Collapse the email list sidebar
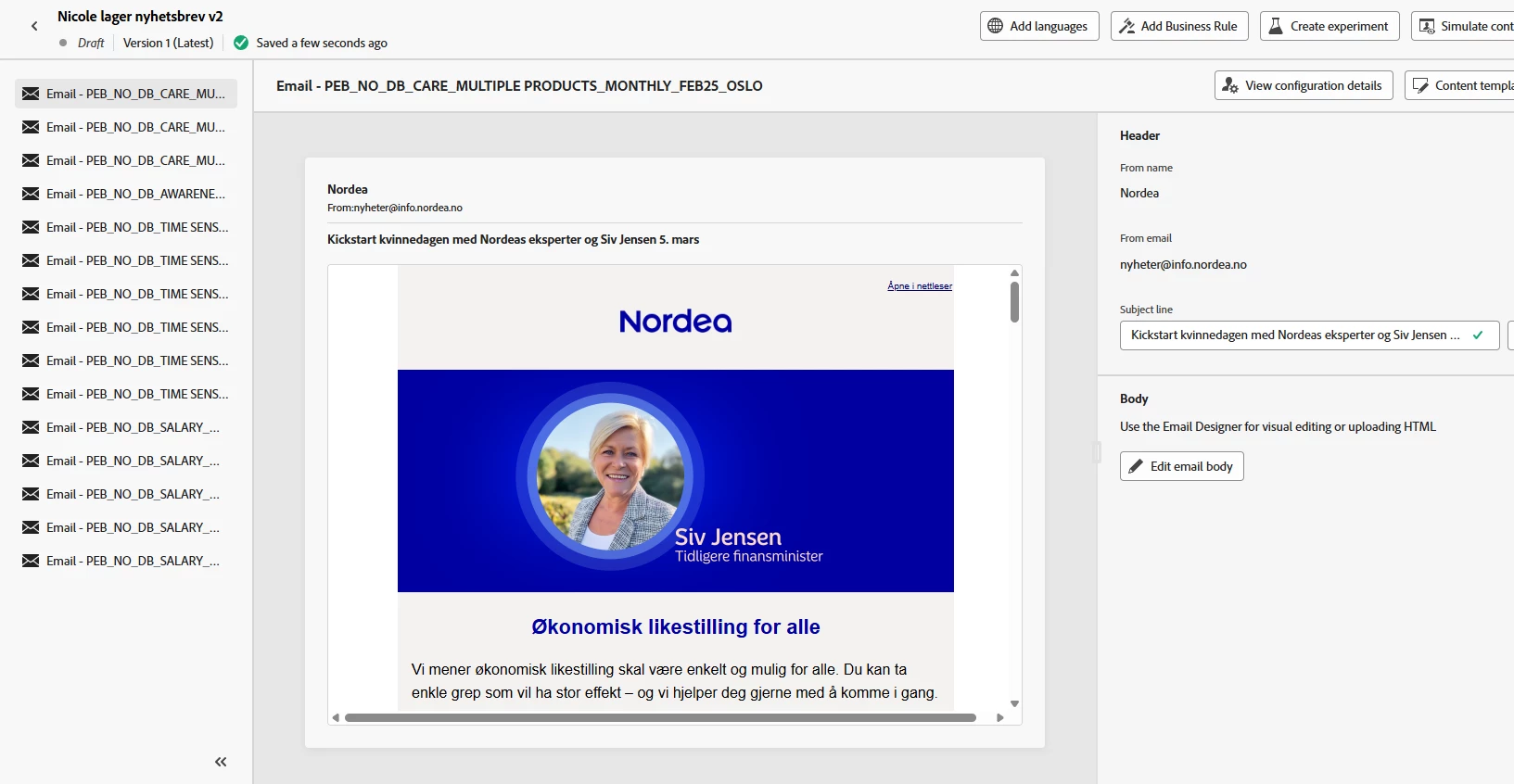The width and height of the screenshot is (1514, 784). [221, 762]
